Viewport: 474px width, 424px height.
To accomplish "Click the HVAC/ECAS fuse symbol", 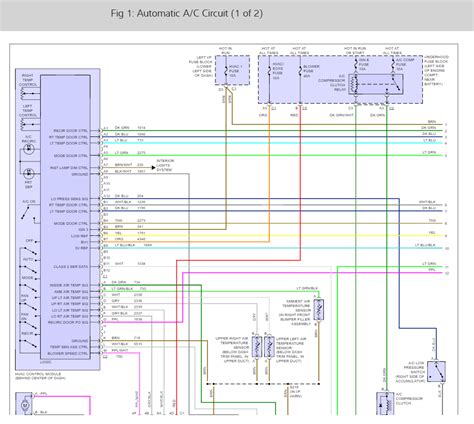I will 269,71.
